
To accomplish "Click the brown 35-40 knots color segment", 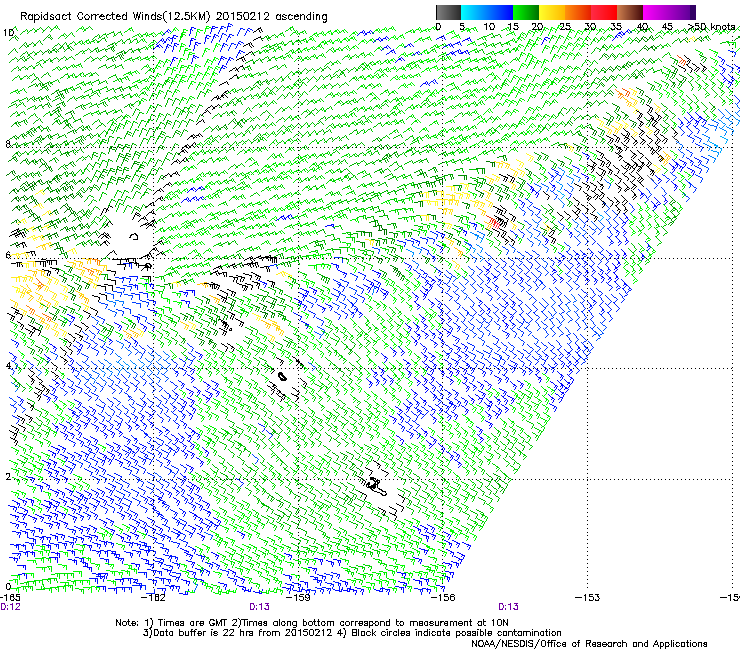I will pyautogui.click(x=630, y=12).
